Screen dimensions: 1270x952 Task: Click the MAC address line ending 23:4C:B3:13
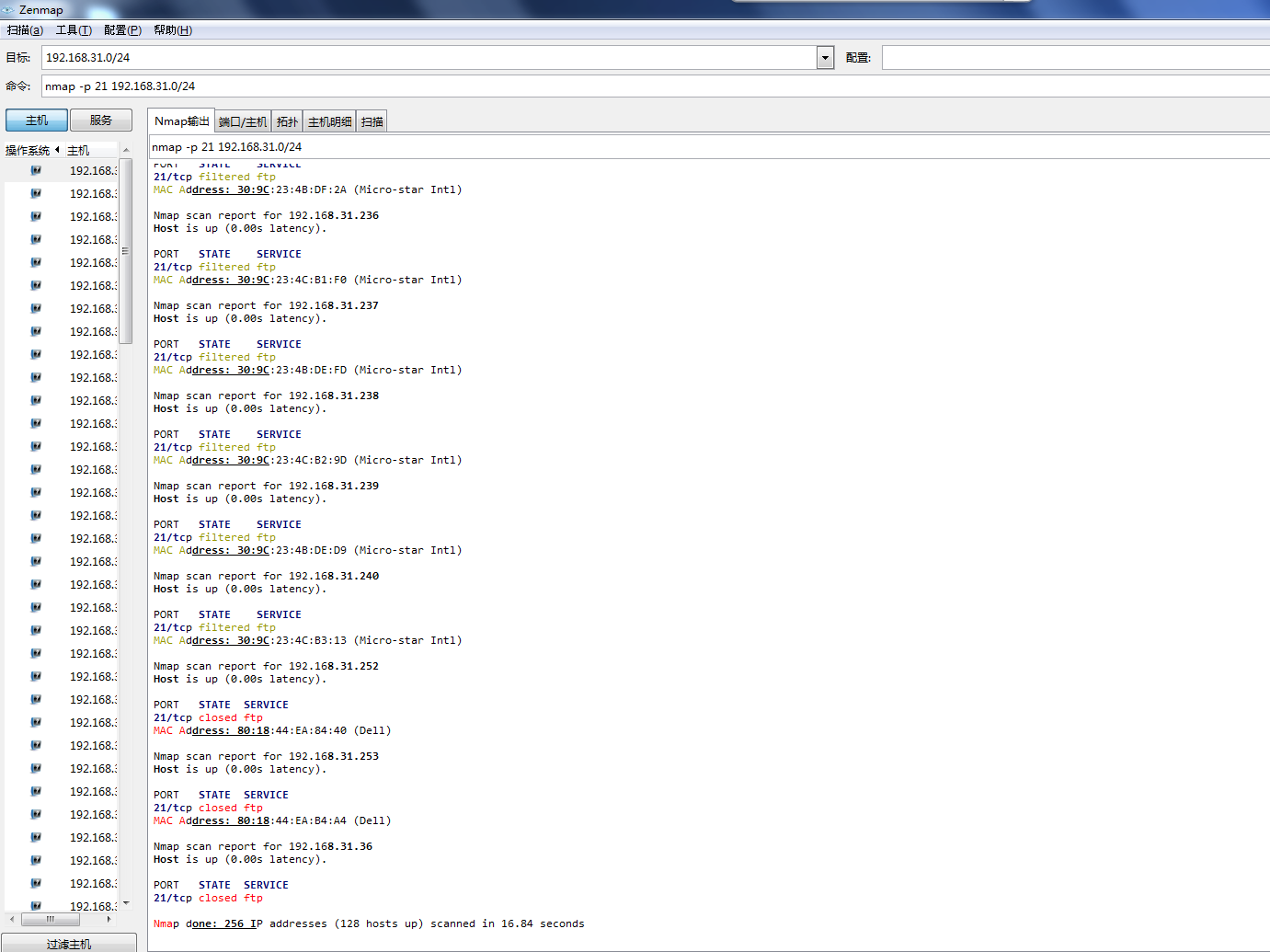point(307,640)
